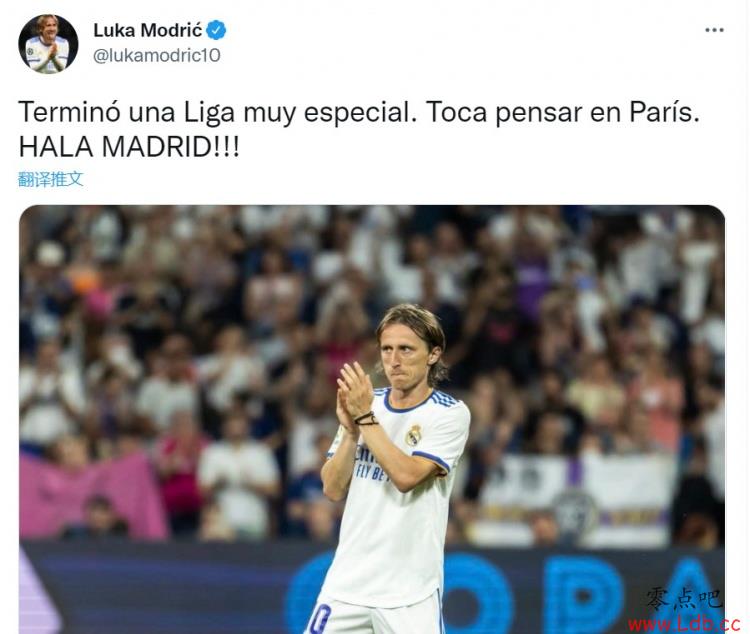Click the Real Madrid crest on the jersey
The height and width of the screenshot is (634, 750).
[413, 435]
